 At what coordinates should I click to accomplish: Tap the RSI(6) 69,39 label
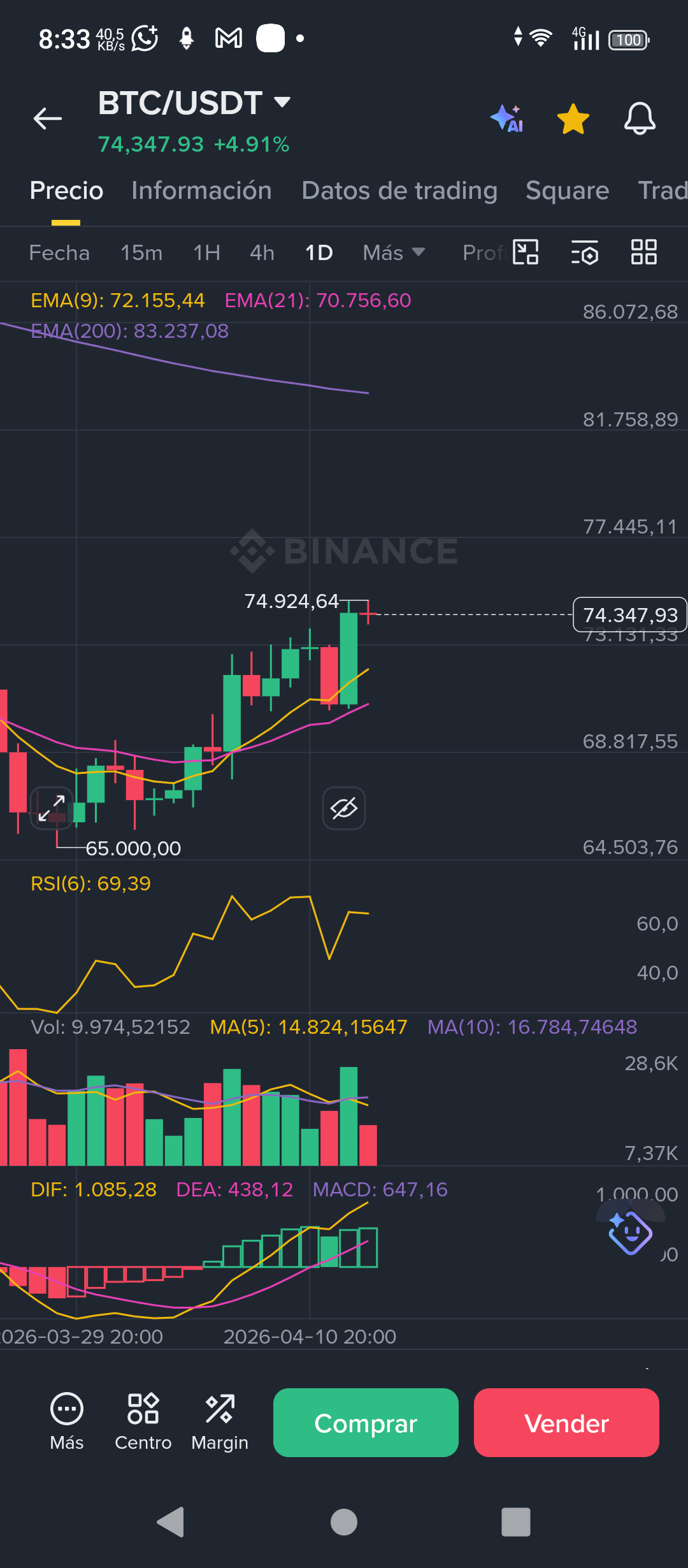coord(90,883)
